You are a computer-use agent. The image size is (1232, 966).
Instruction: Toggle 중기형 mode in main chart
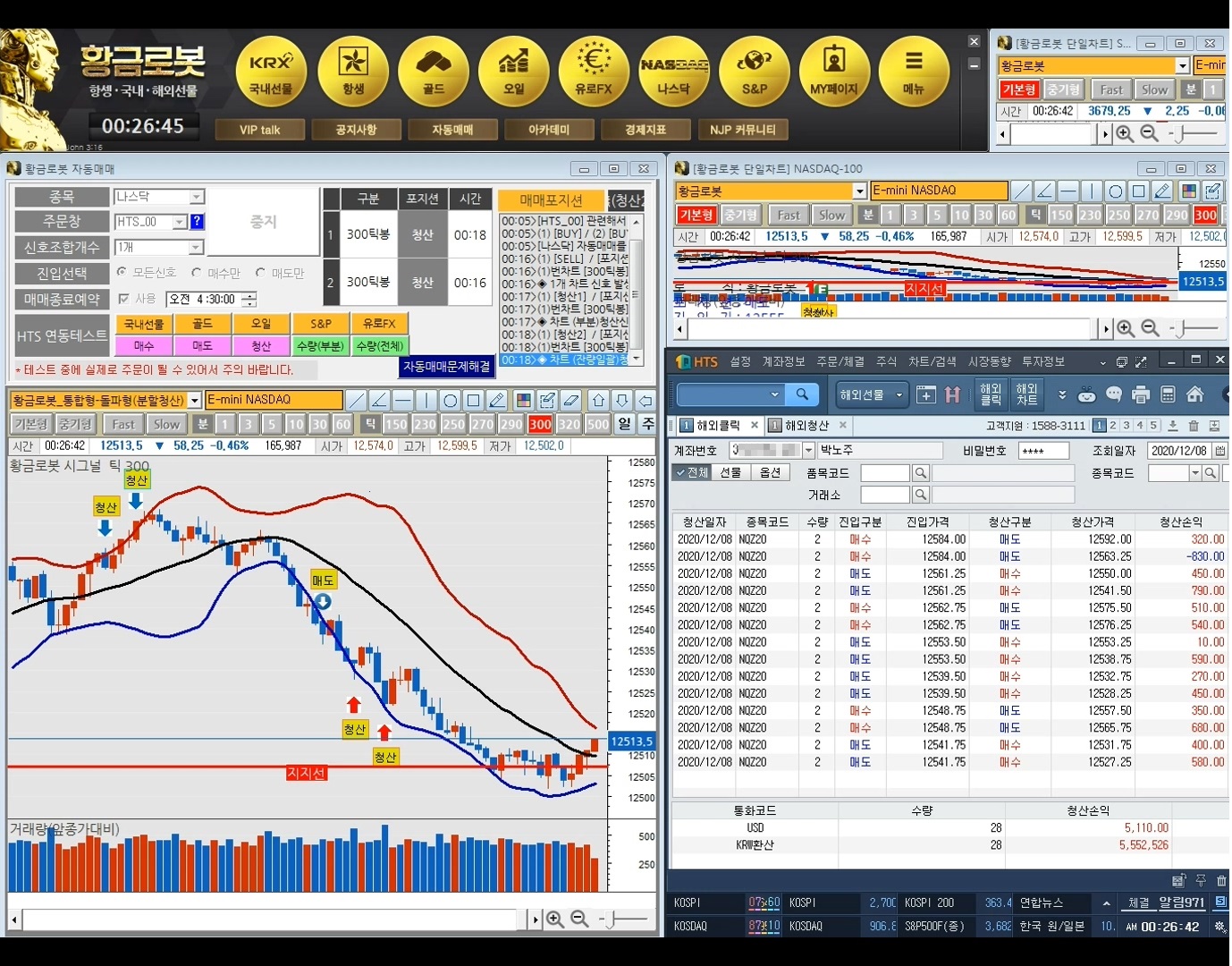click(x=75, y=424)
